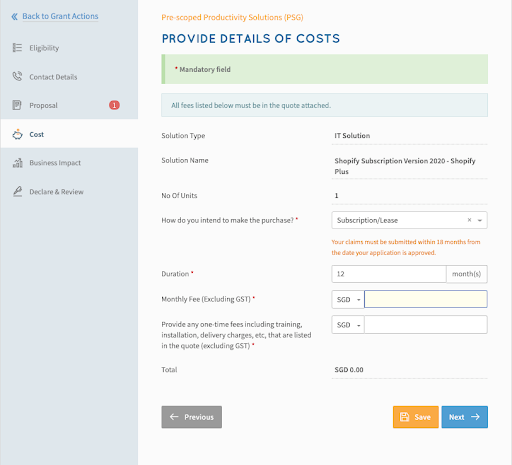Open the Declare & Review section
Viewport: 512px width, 465px height.
(56, 192)
